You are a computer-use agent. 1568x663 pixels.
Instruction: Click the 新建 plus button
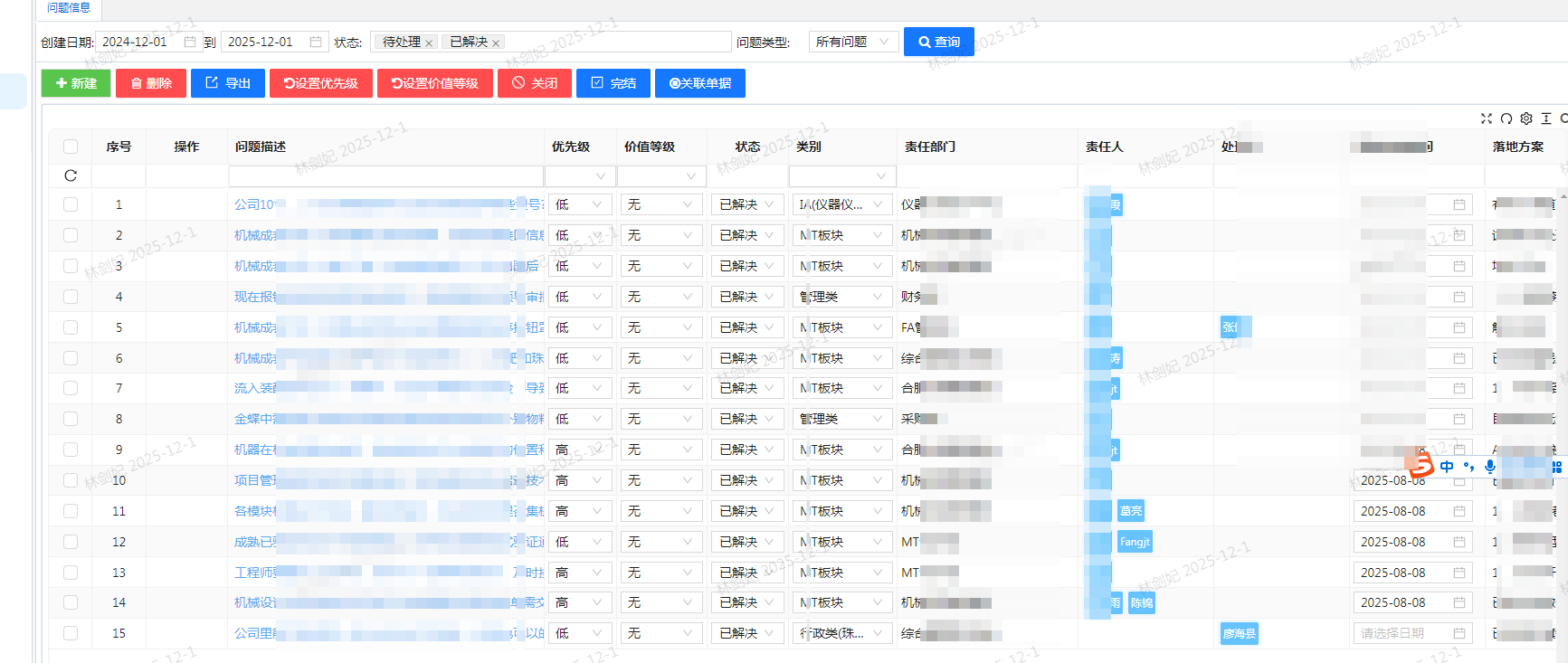pyautogui.click(x=76, y=83)
